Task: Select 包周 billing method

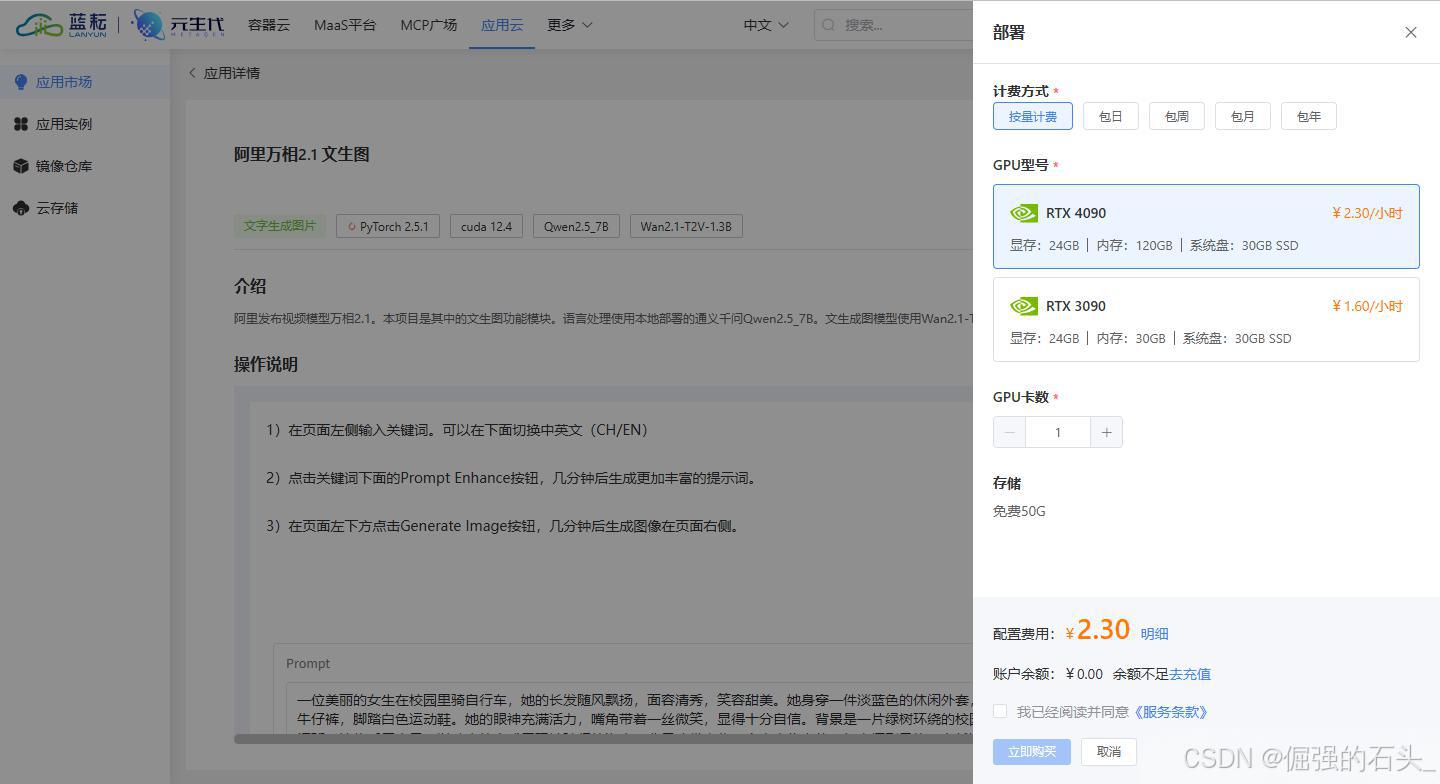Action: click(1177, 116)
